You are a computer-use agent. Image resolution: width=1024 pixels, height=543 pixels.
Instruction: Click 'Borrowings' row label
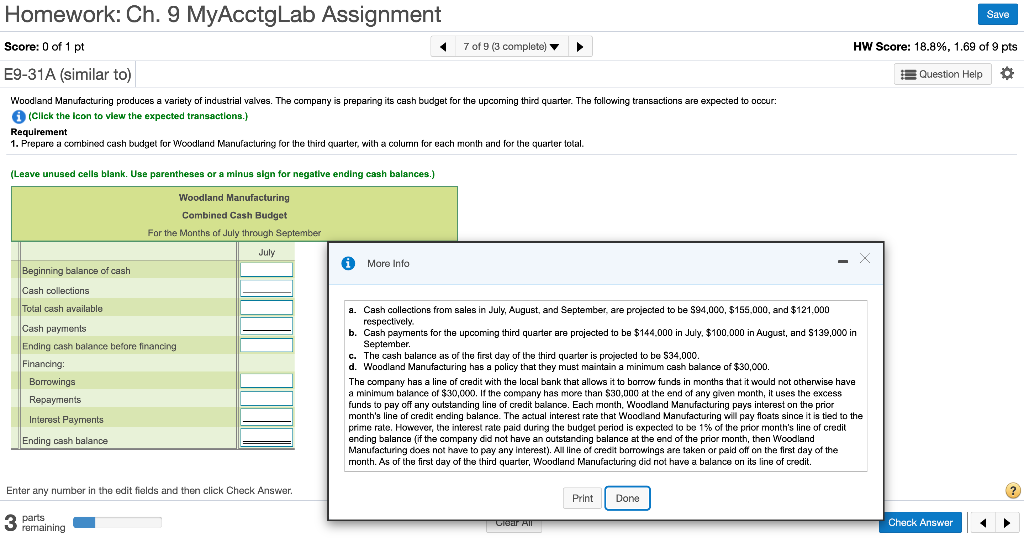pyautogui.click(x=52, y=382)
